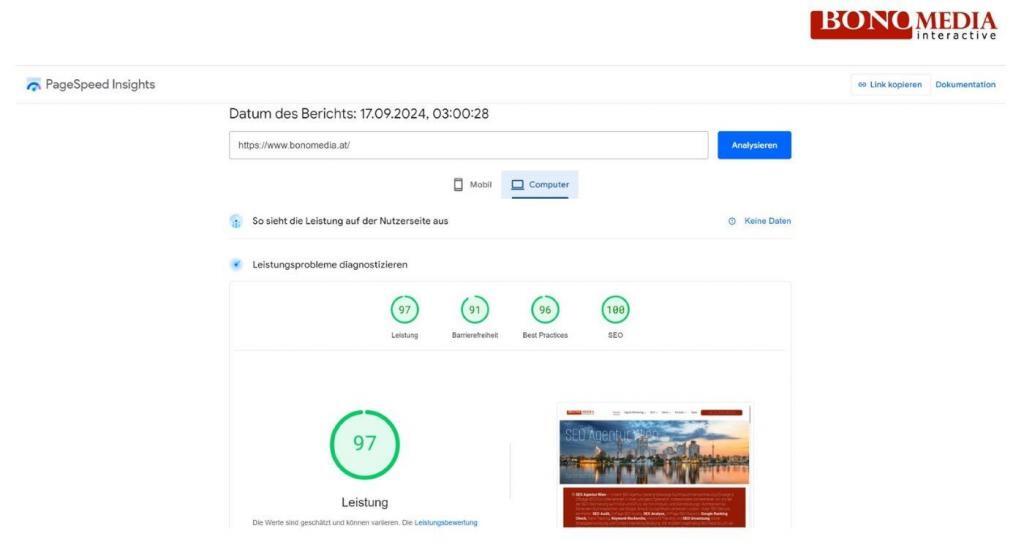This screenshot has width=1024, height=550.
Task: Select the Barrierefreiheit score gauge 91
Action: click(475, 310)
